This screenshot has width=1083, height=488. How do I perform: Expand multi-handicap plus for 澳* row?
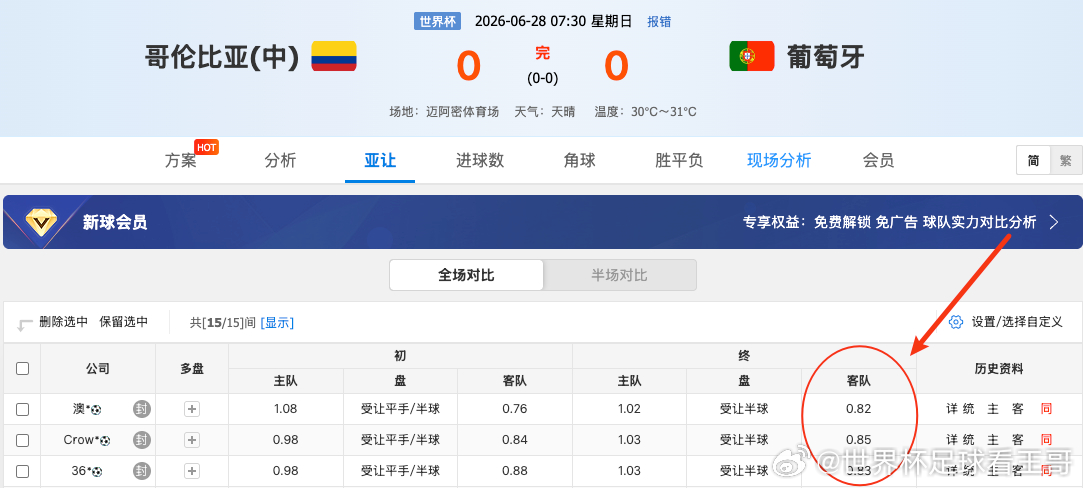click(x=192, y=409)
